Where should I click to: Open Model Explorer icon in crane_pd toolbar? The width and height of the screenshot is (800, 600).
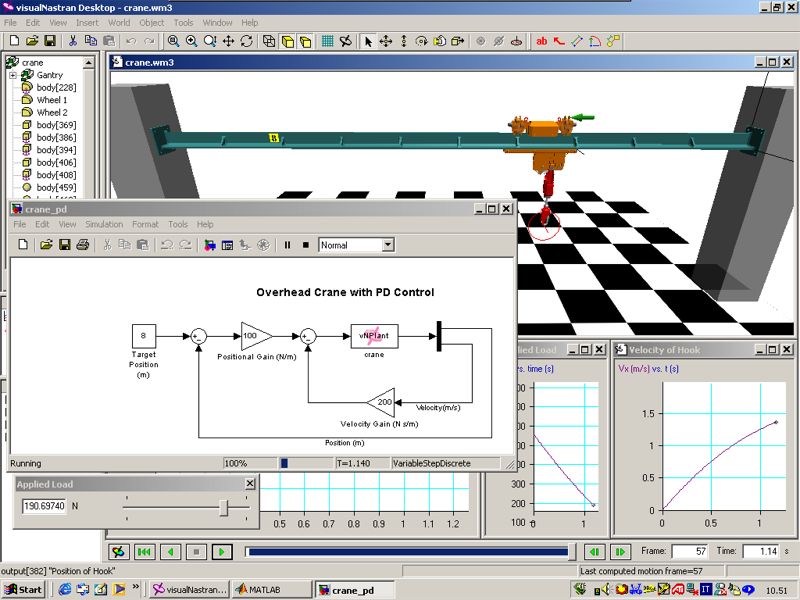coord(227,245)
